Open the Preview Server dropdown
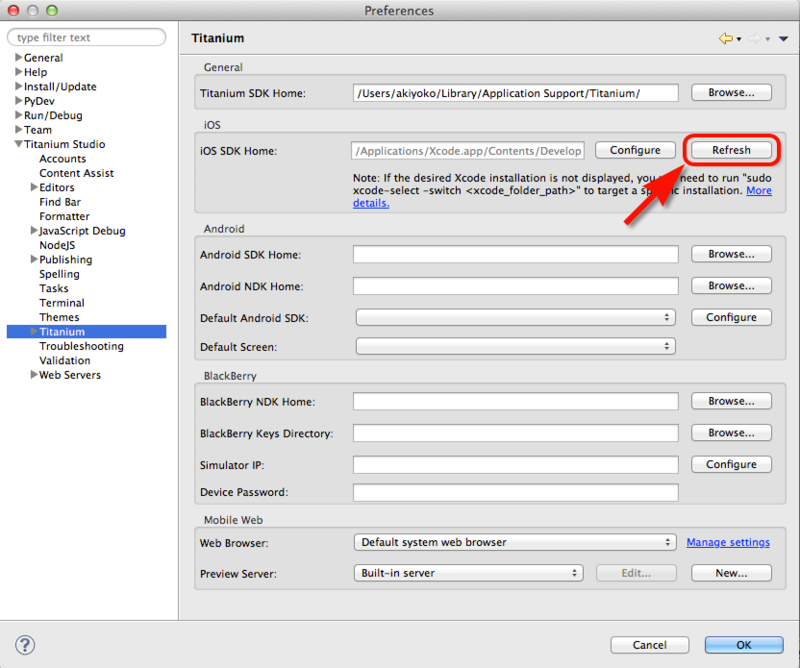800x668 pixels. coord(468,573)
